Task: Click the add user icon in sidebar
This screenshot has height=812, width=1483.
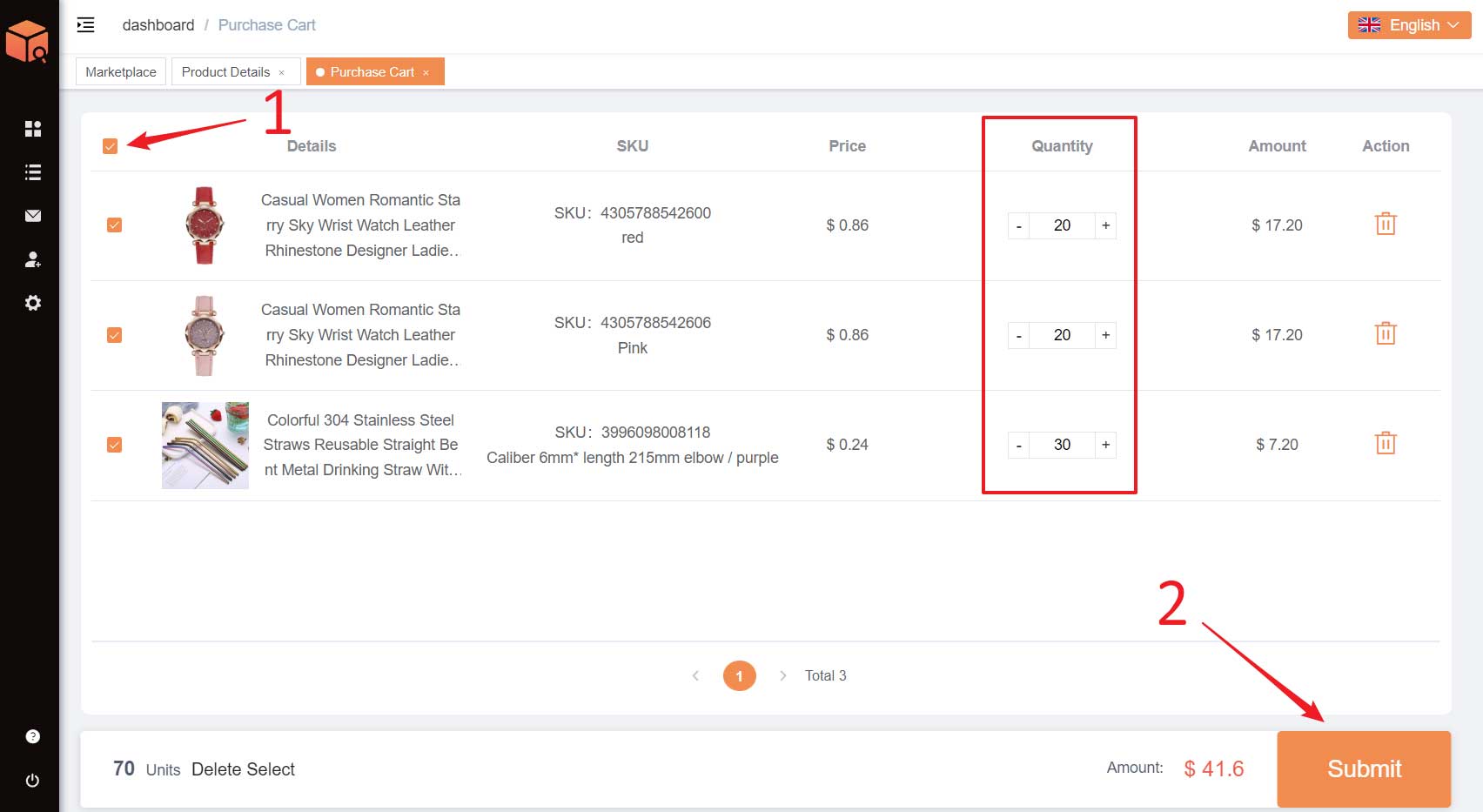Action: click(x=33, y=259)
